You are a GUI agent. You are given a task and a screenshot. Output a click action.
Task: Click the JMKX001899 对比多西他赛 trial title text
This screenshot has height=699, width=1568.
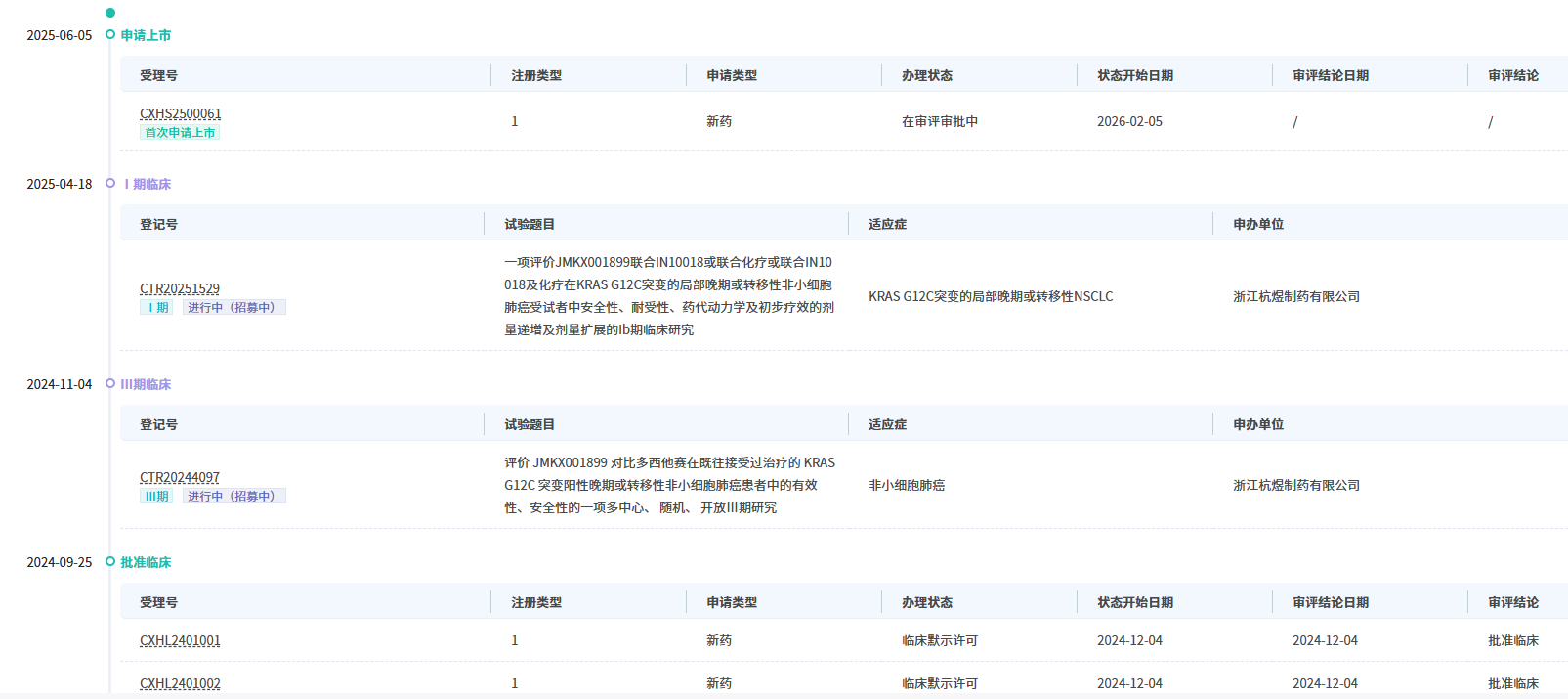669,485
